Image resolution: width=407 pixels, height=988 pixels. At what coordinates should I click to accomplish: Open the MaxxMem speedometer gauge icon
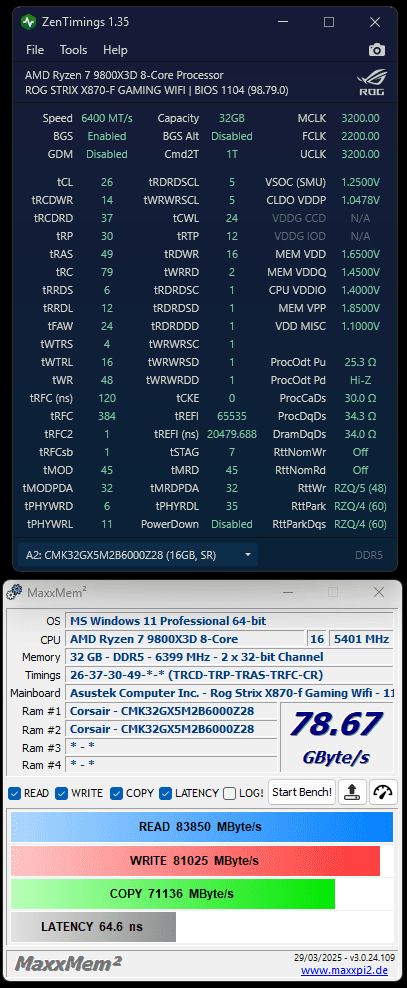tap(383, 792)
